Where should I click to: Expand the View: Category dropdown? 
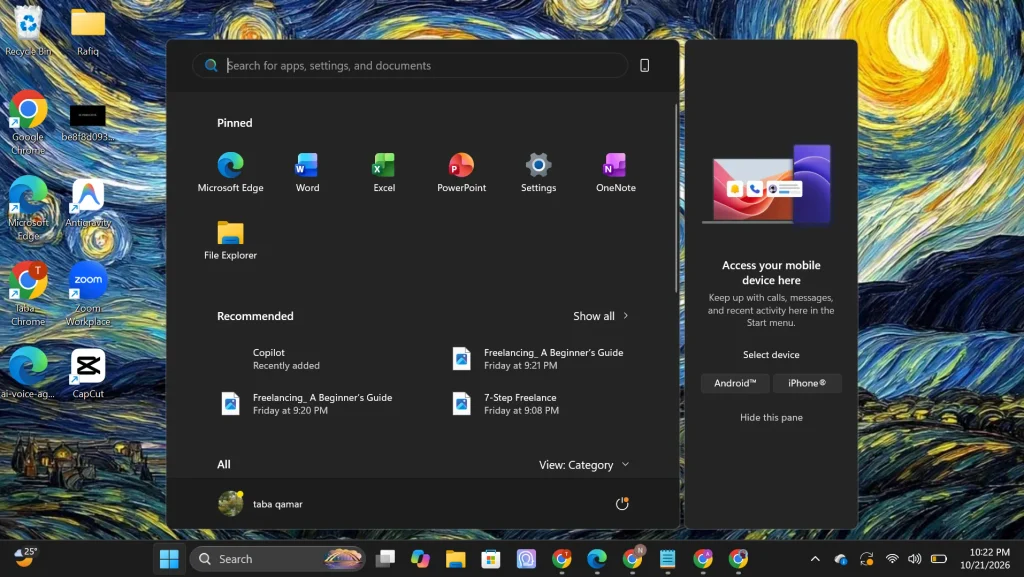tap(584, 465)
